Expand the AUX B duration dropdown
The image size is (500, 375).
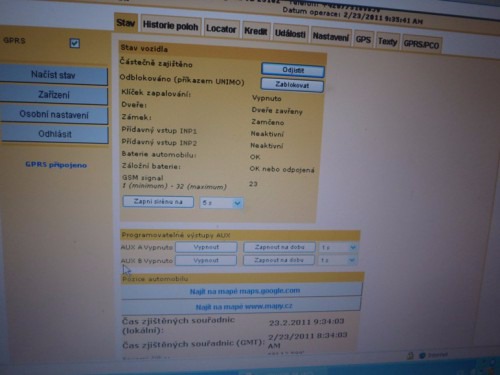[337, 260]
